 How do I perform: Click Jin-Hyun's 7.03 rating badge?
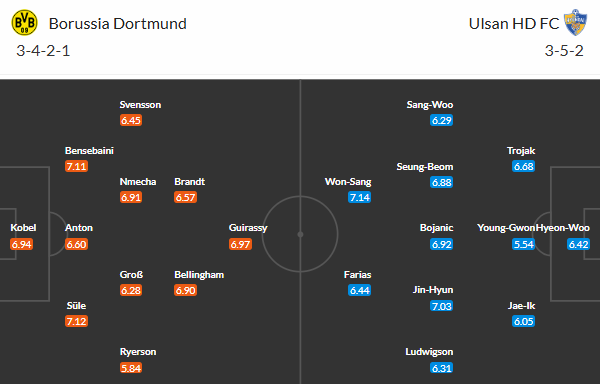[442, 306]
